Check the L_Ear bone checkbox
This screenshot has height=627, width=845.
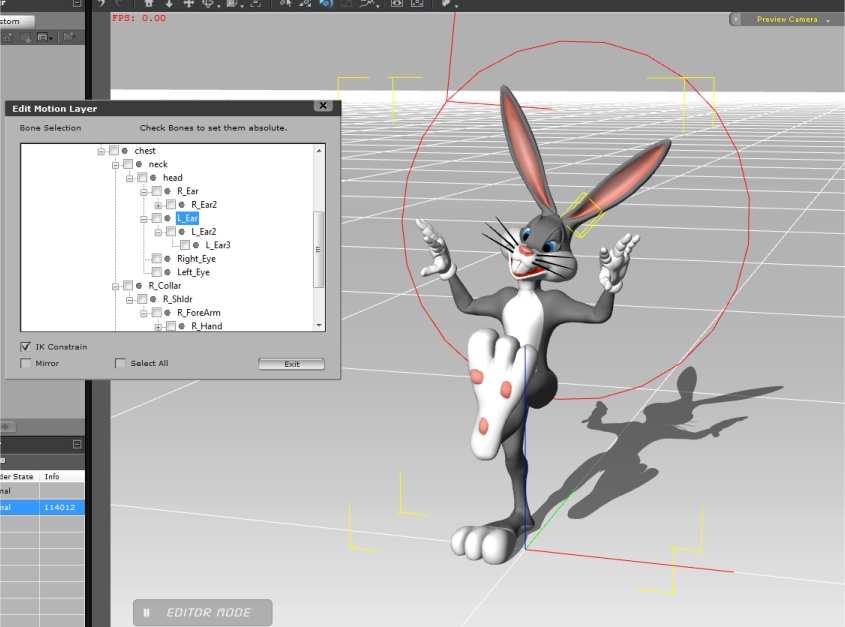pos(157,218)
